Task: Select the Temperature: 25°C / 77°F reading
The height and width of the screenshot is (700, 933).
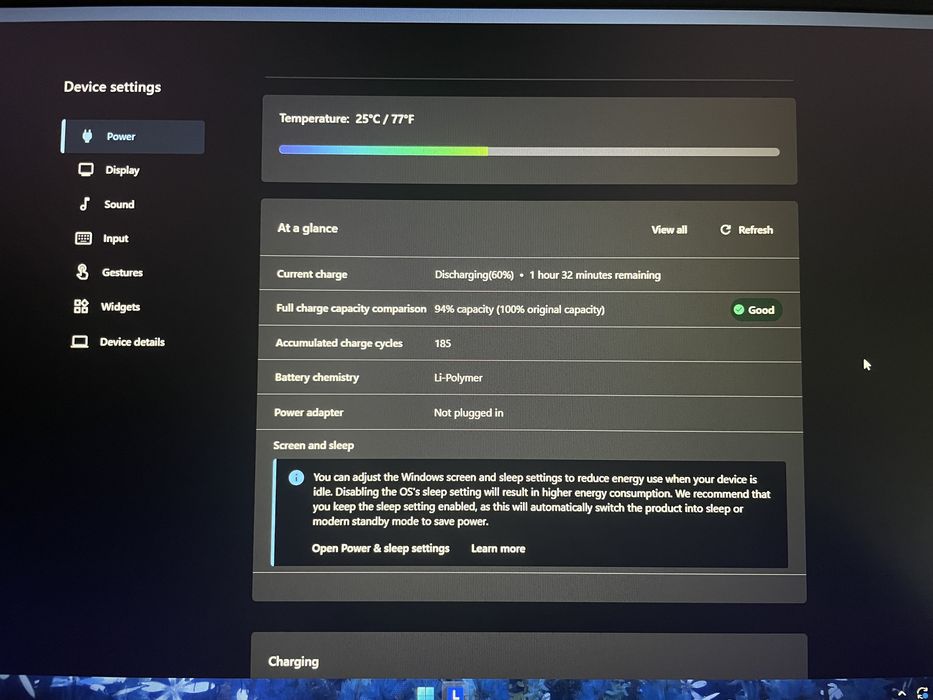Action: [347, 119]
